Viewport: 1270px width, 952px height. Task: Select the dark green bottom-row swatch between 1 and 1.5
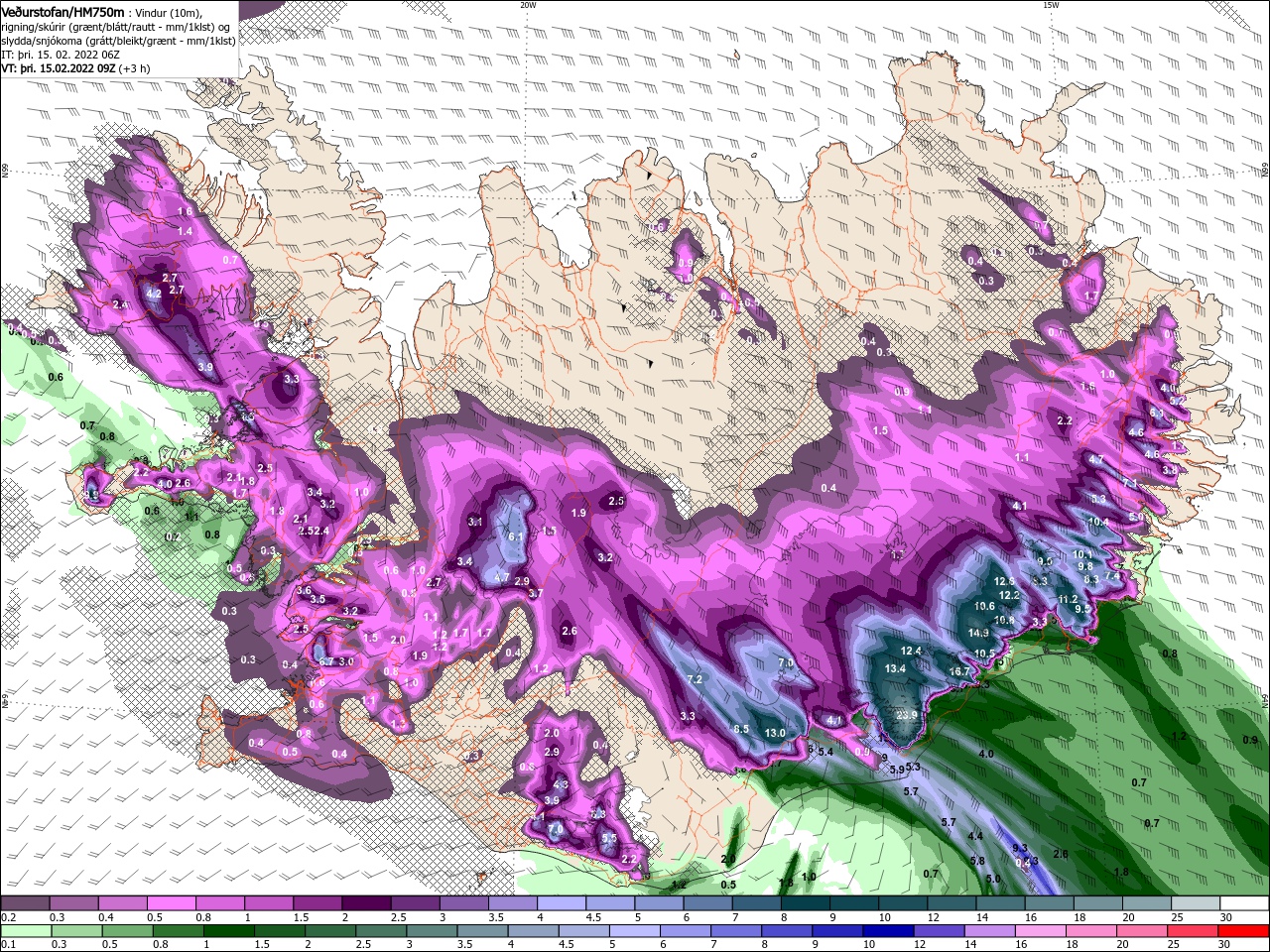(x=227, y=930)
